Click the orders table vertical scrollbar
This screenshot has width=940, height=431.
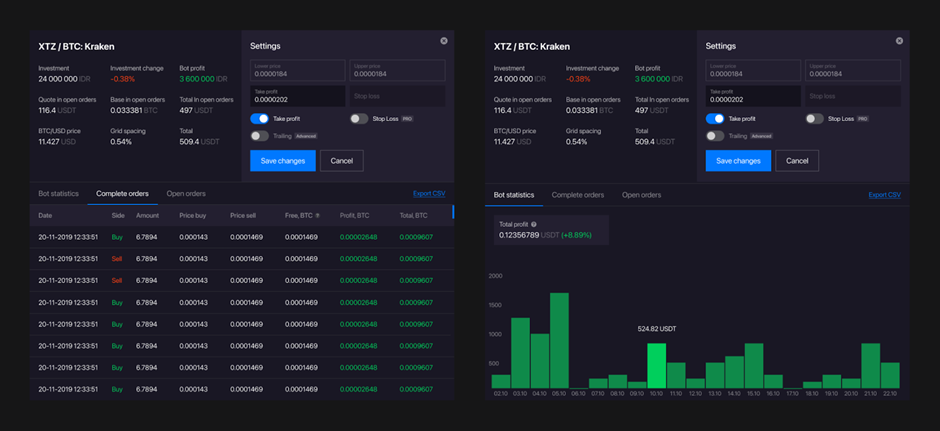tap(453, 213)
